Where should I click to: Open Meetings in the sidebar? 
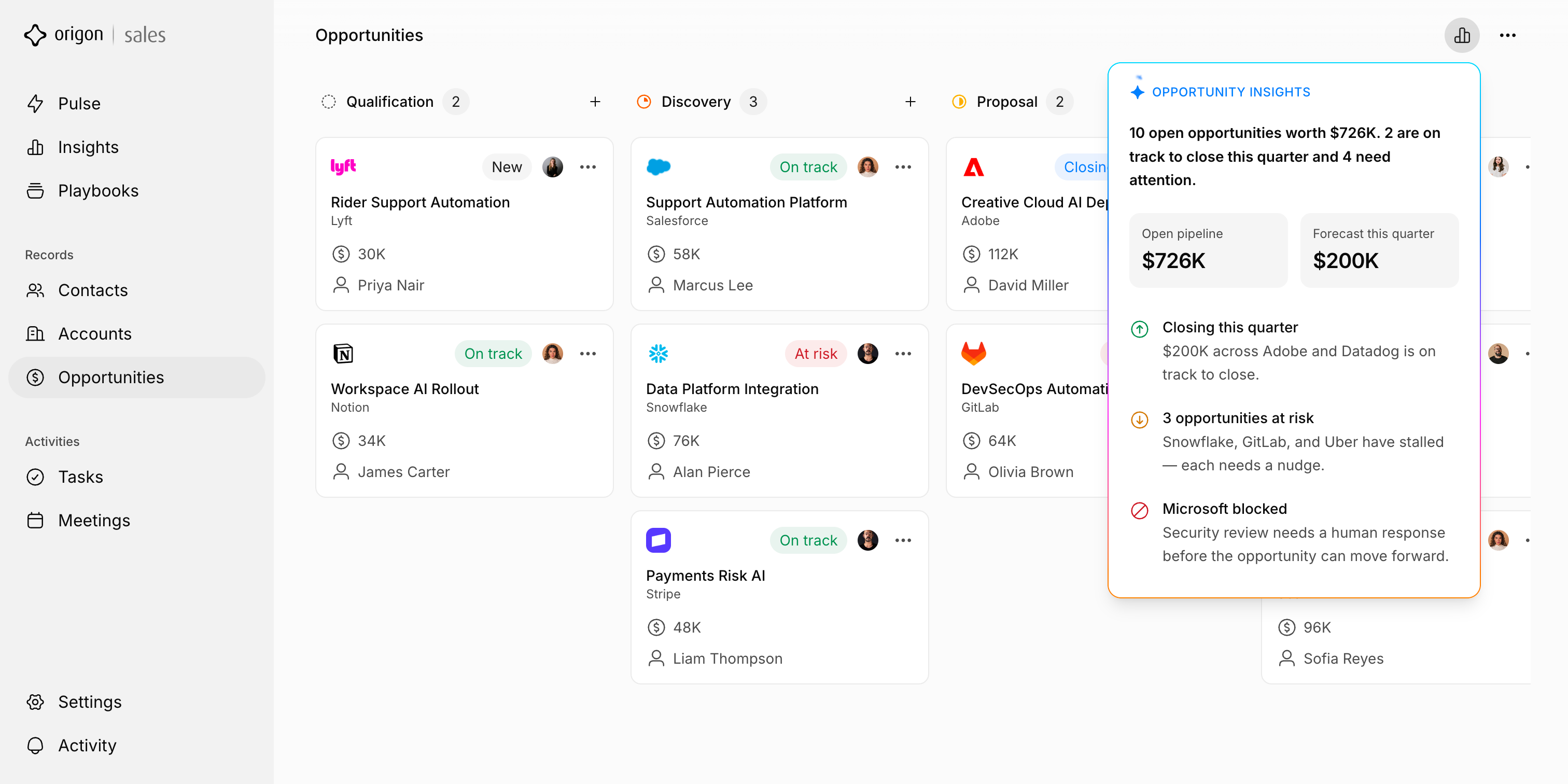tap(136, 521)
